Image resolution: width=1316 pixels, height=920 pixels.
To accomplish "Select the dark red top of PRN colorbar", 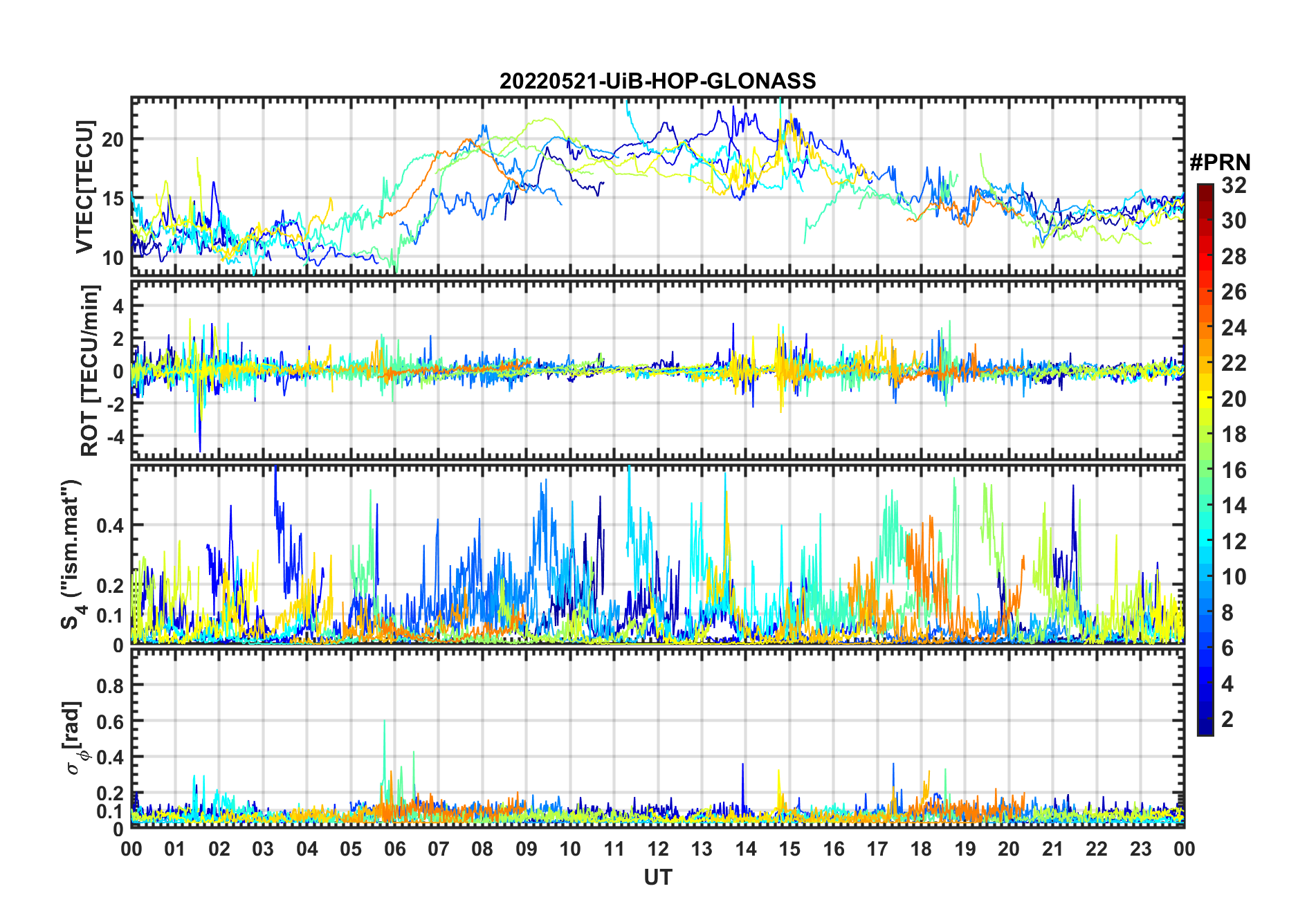I will coord(1205,189).
